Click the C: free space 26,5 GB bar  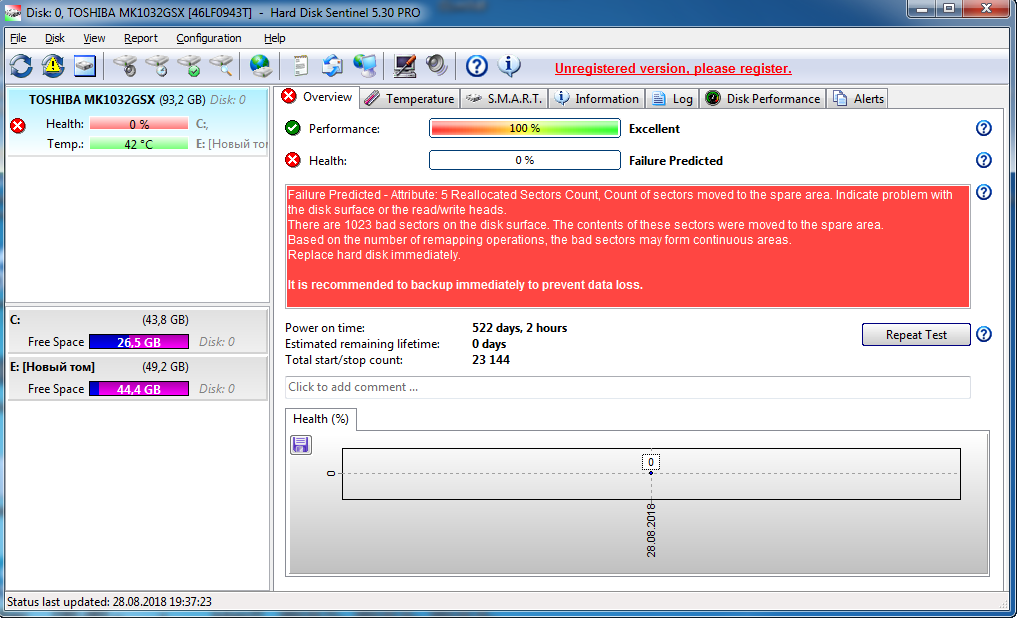139,342
